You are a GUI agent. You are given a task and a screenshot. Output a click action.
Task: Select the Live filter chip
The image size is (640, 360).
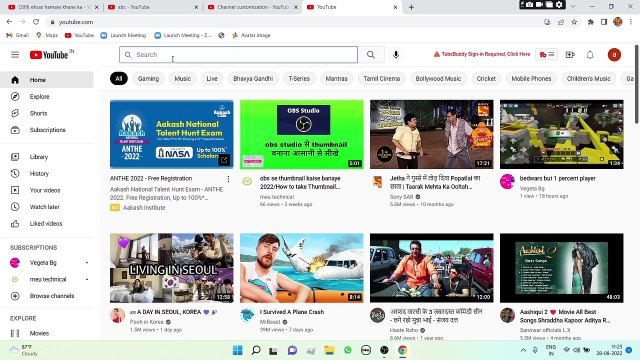212,78
